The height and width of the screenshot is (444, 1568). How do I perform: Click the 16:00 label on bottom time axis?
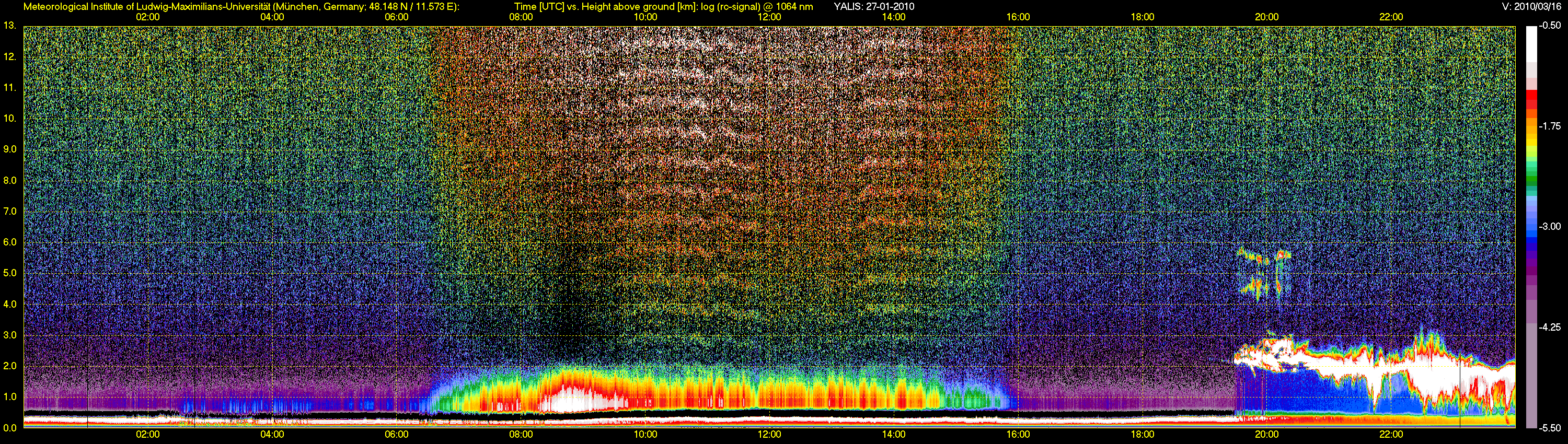pyautogui.click(x=1018, y=435)
